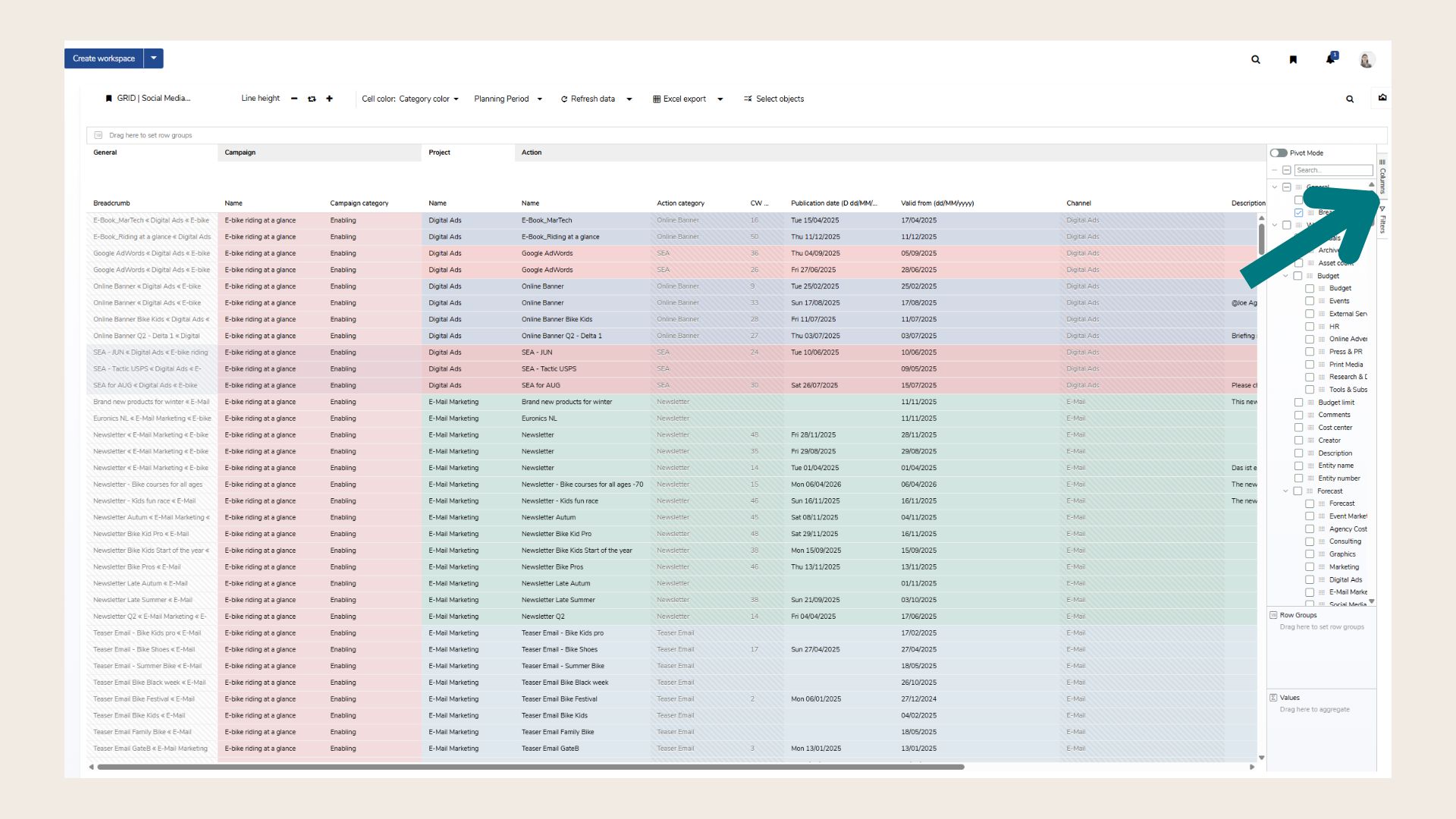Toggle Pivot Mode switch
1456x819 pixels.
click(x=1279, y=153)
